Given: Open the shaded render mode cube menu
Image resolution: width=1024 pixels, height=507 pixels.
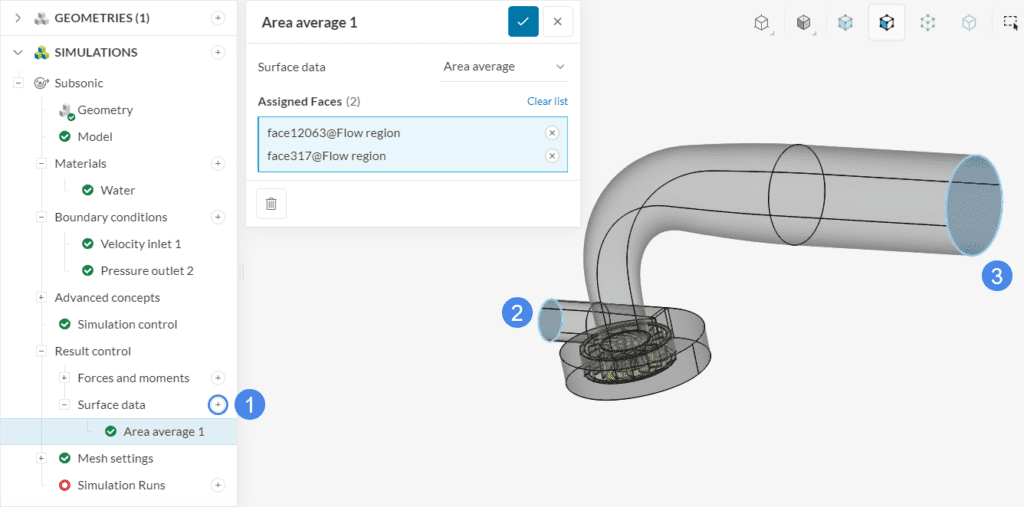Looking at the screenshot, I should (804, 22).
